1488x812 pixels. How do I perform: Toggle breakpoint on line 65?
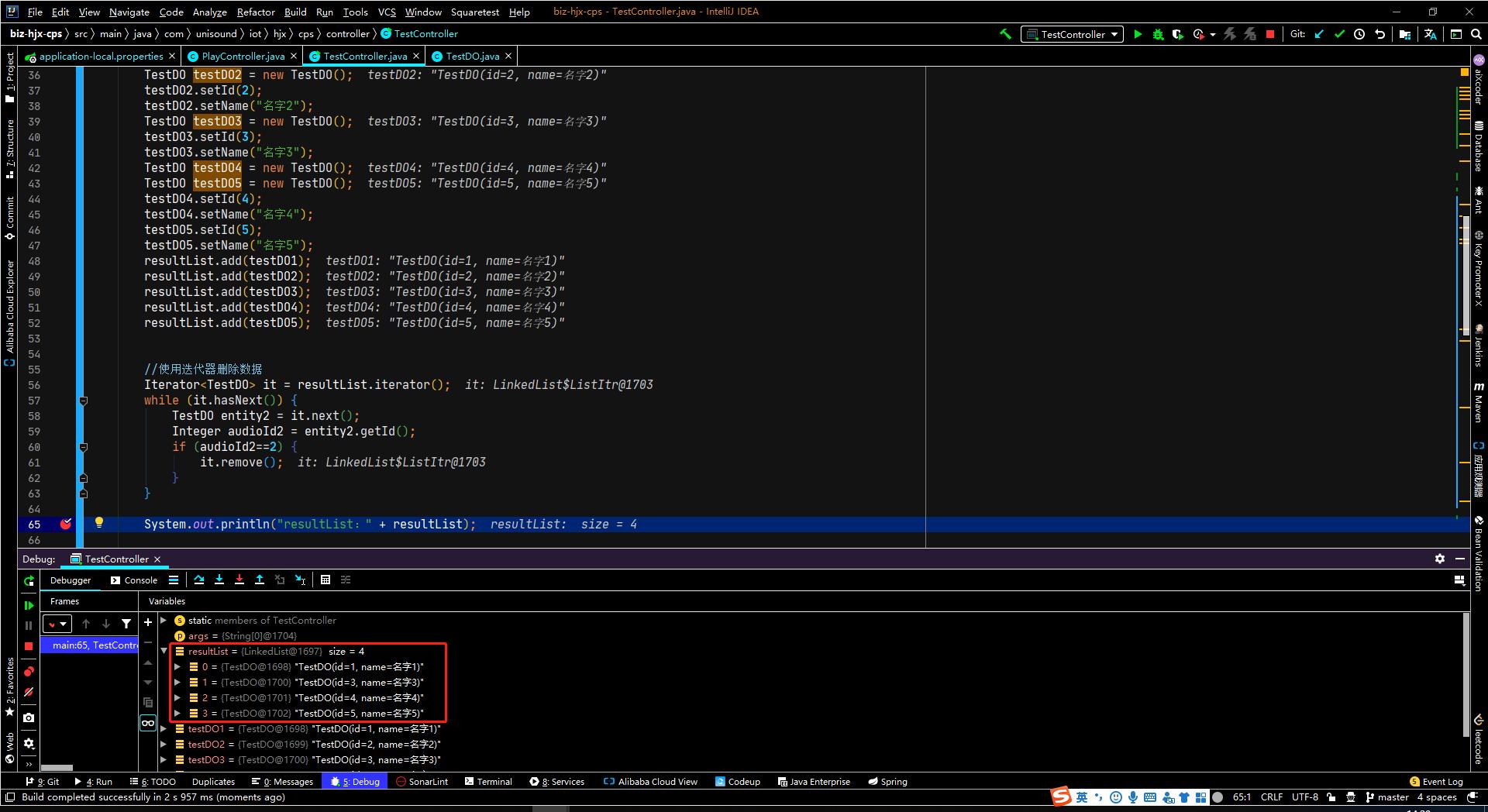[x=66, y=525]
